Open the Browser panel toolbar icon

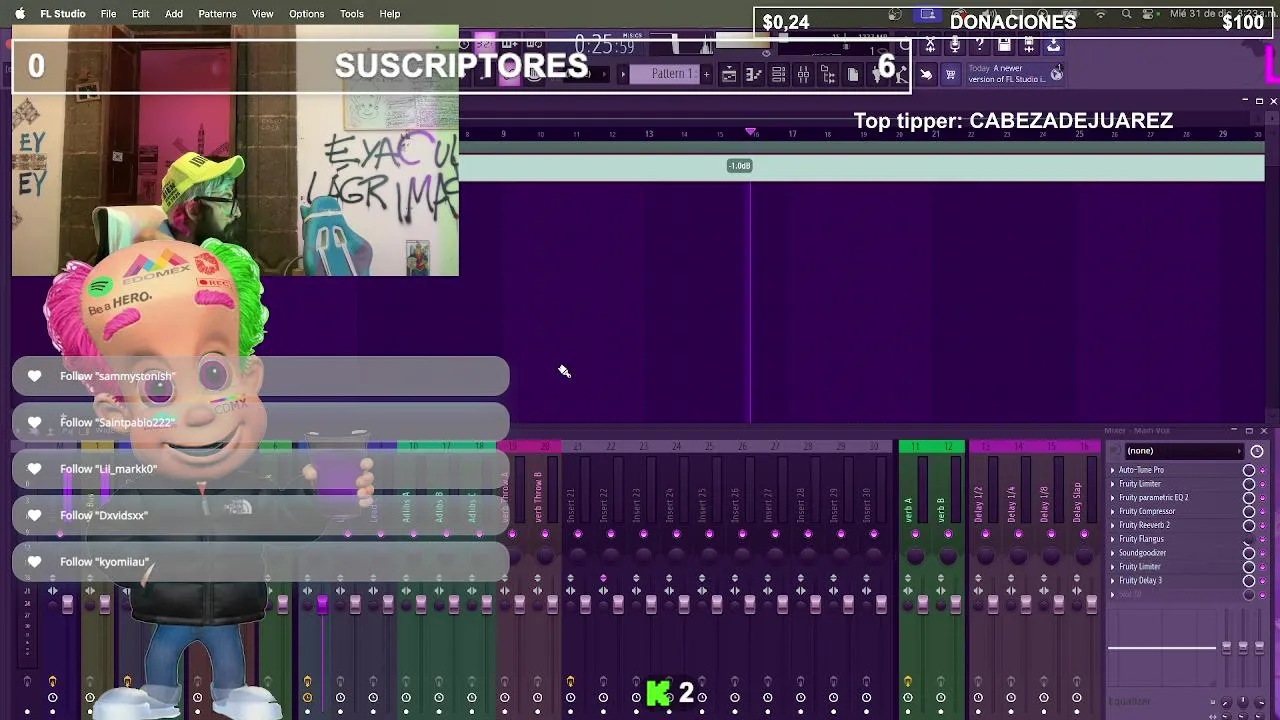[828, 74]
